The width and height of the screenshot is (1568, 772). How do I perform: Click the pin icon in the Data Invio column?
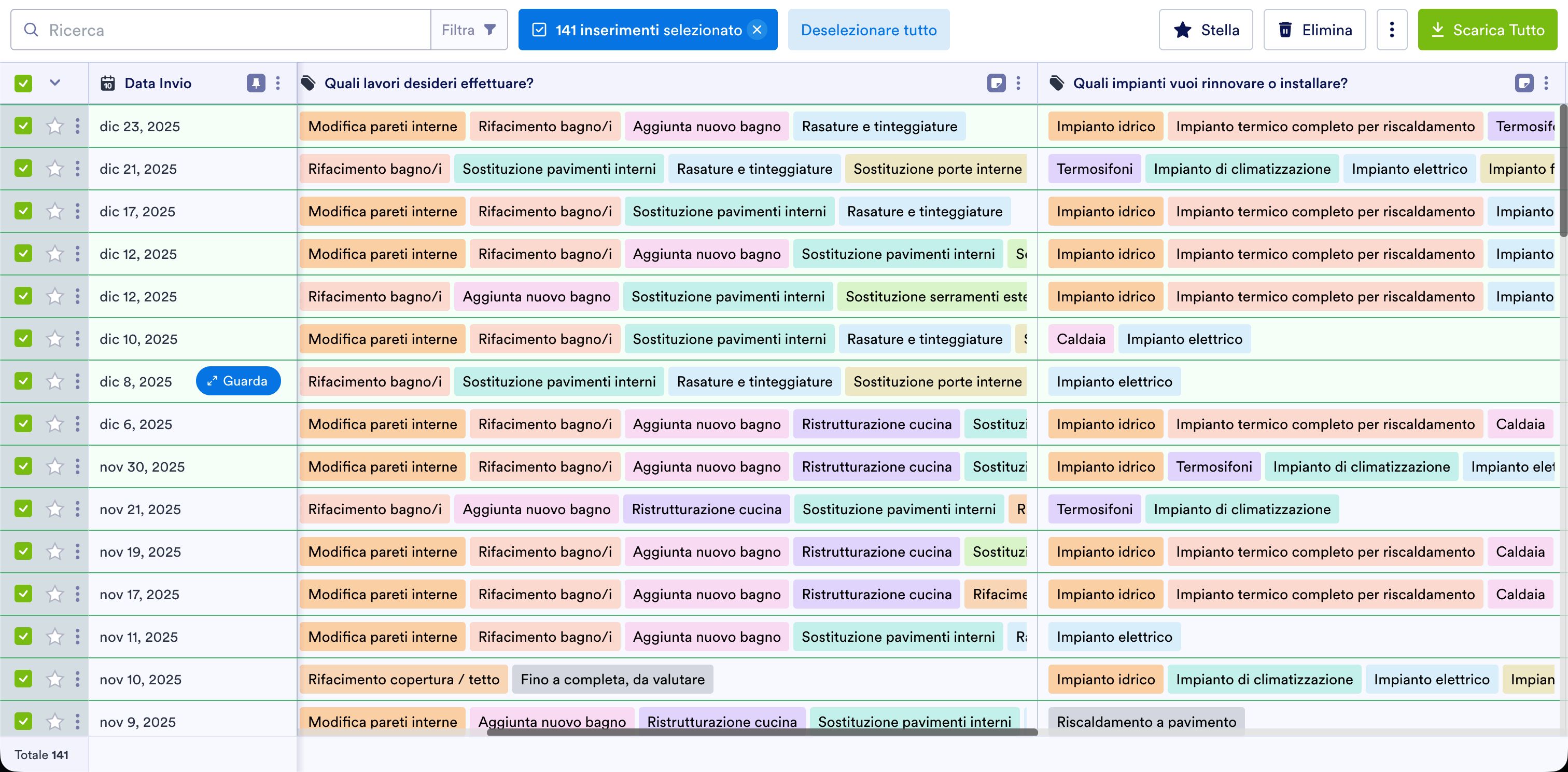(x=255, y=83)
